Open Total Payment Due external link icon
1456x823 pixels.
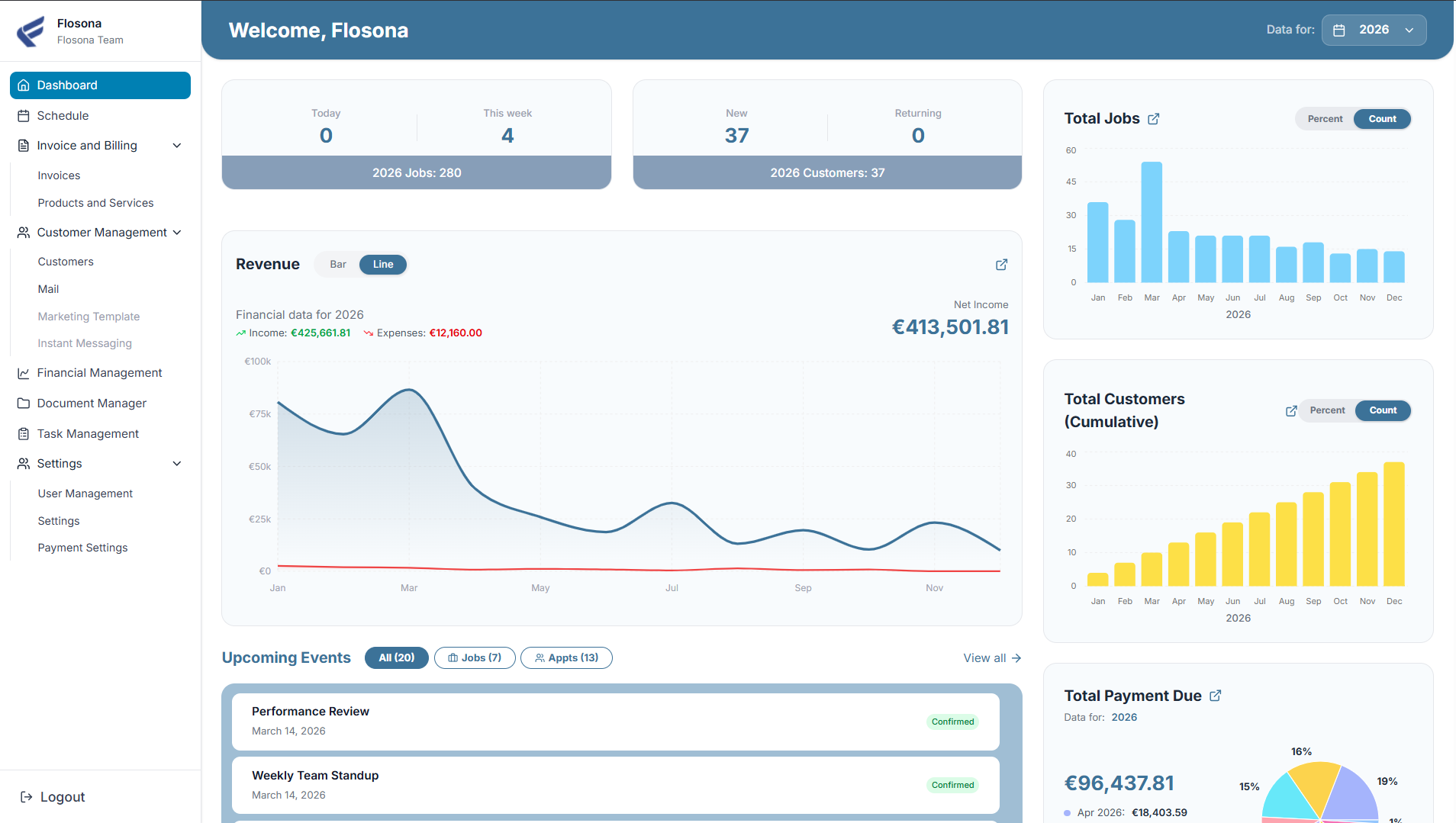(x=1216, y=696)
